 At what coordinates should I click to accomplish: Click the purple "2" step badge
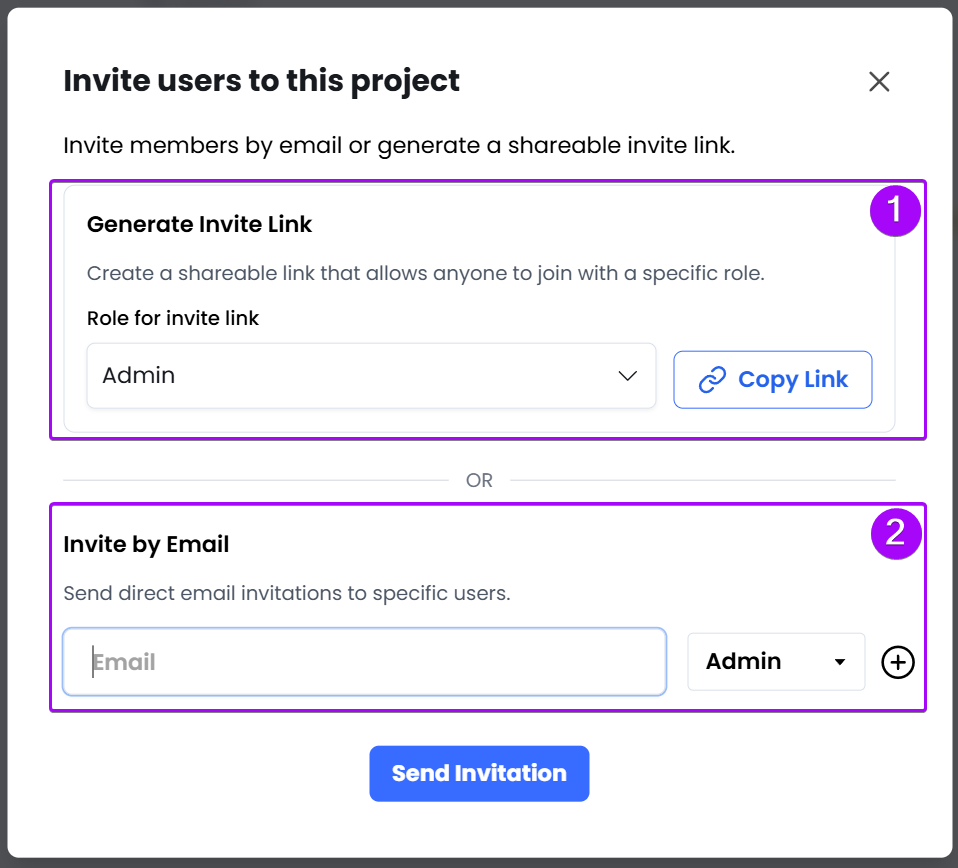click(x=896, y=535)
